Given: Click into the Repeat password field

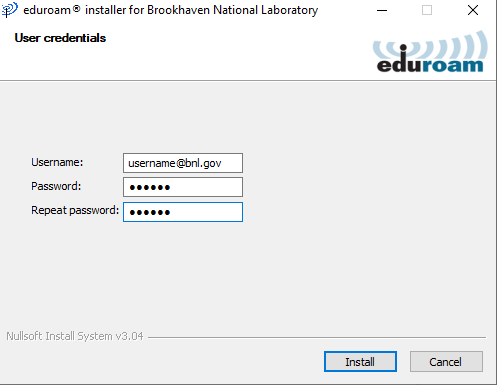Looking at the screenshot, I should (x=183, y=212).
